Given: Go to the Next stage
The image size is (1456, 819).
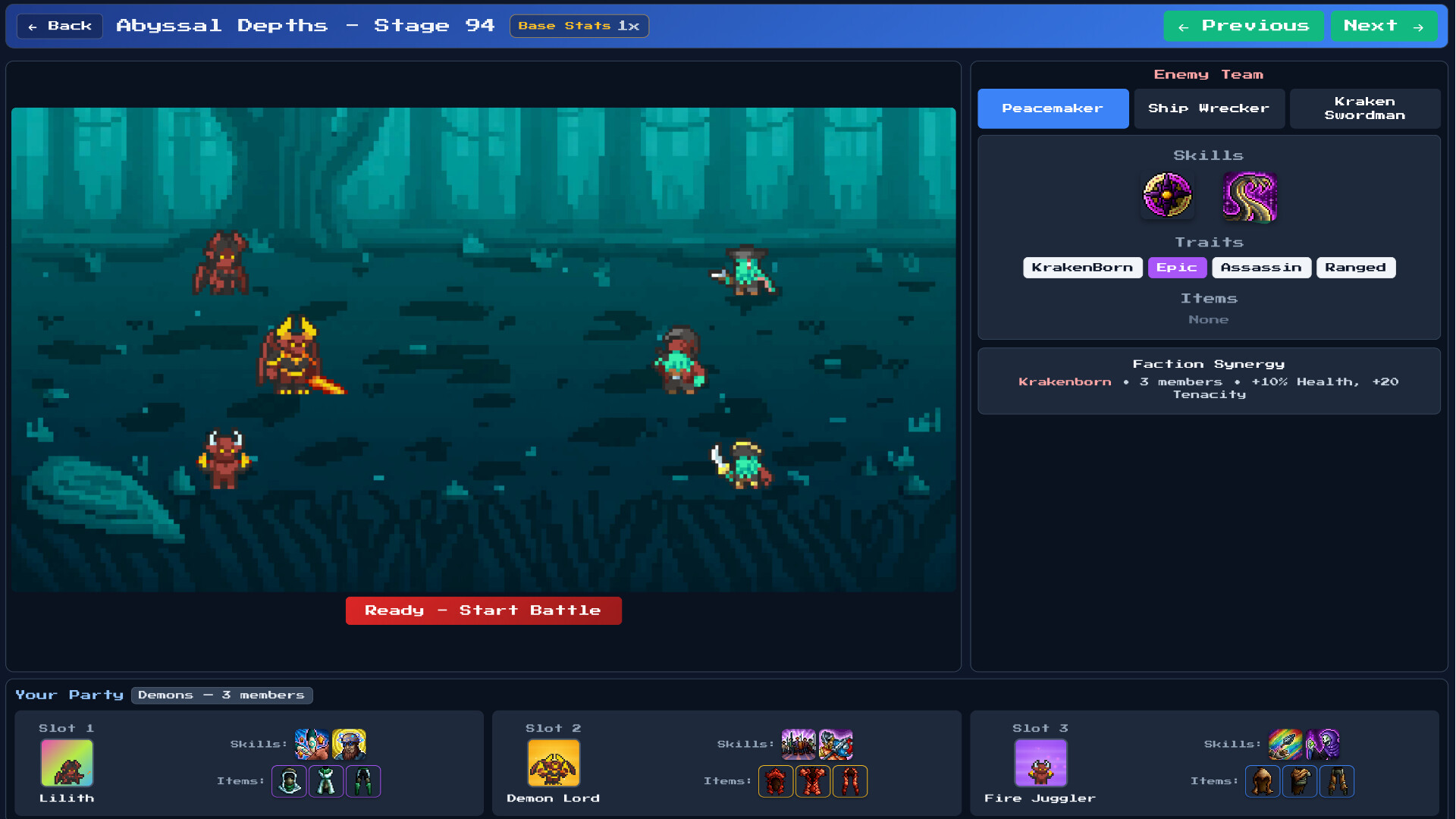Looking at the screenshot, I should (x=1384, y=25).
